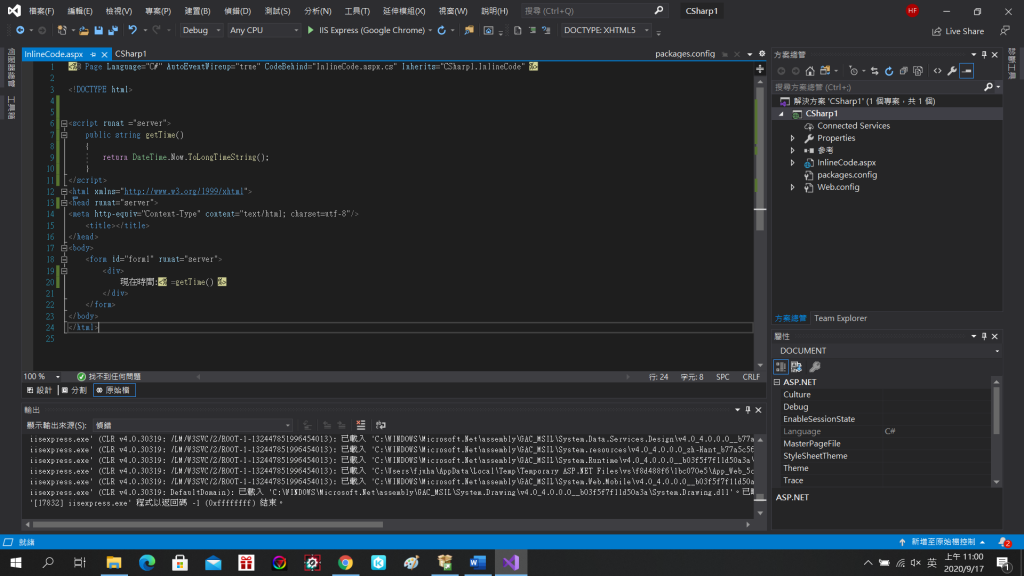The image size is (1024, 576).
Task: Switch to 設計 design view button
Action: coord(38,390)
